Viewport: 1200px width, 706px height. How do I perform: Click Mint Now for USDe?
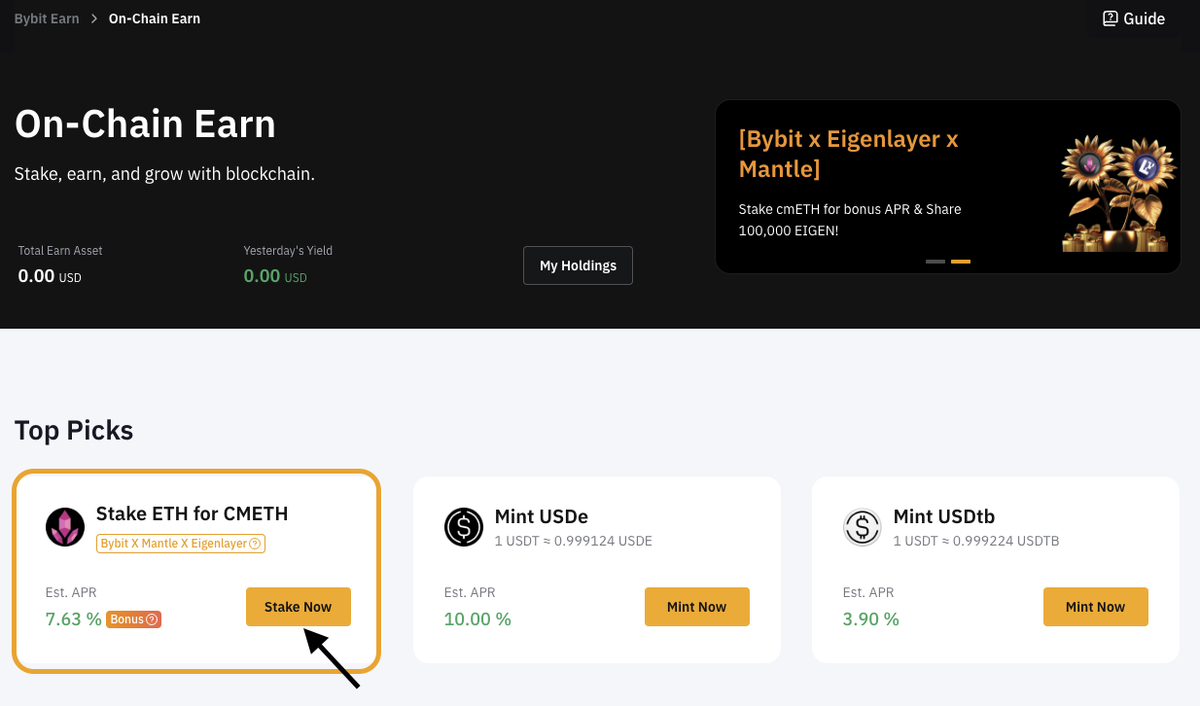point(697,607)
